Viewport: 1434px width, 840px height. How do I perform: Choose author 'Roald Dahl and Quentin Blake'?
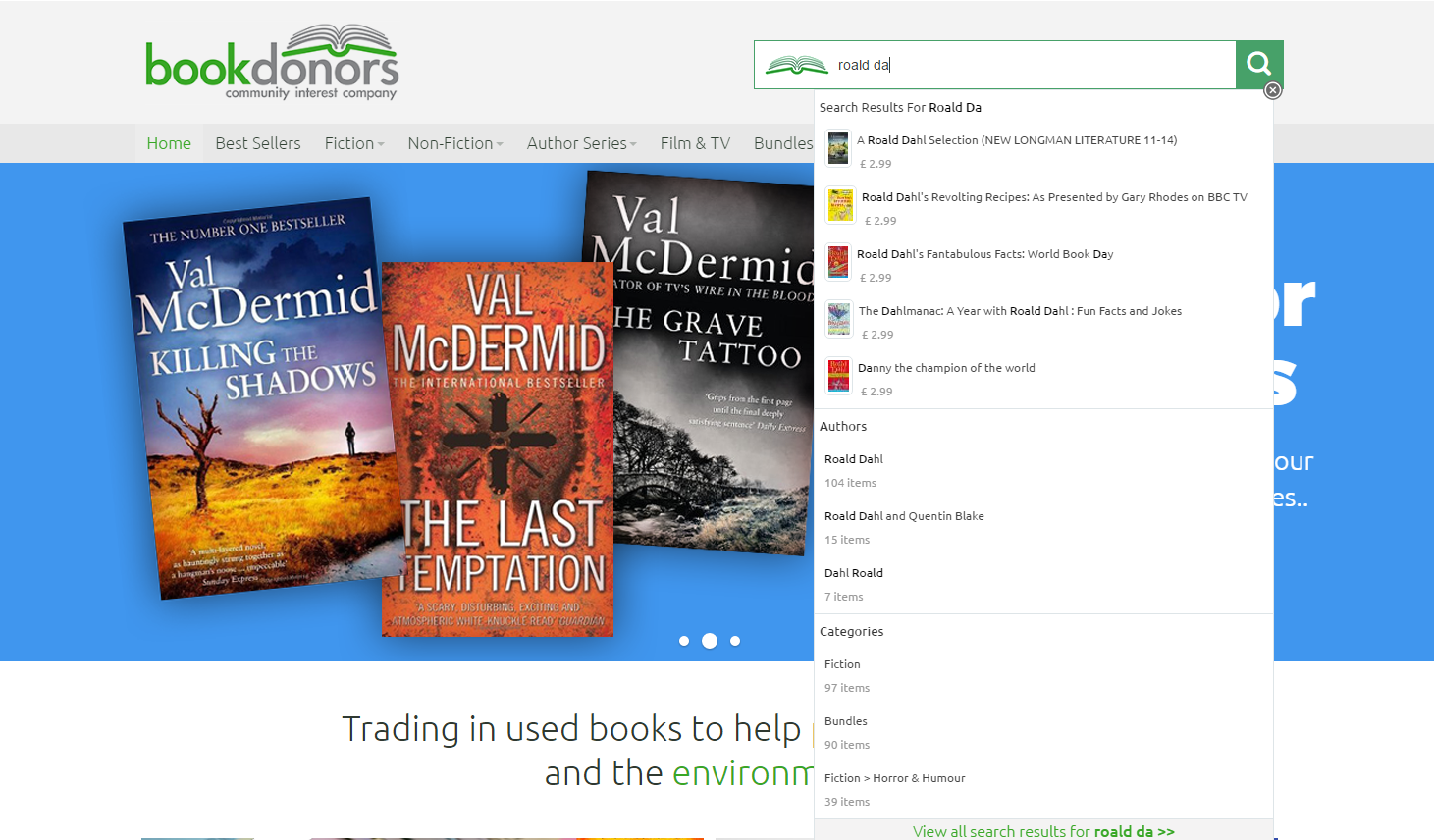[904, 516]
